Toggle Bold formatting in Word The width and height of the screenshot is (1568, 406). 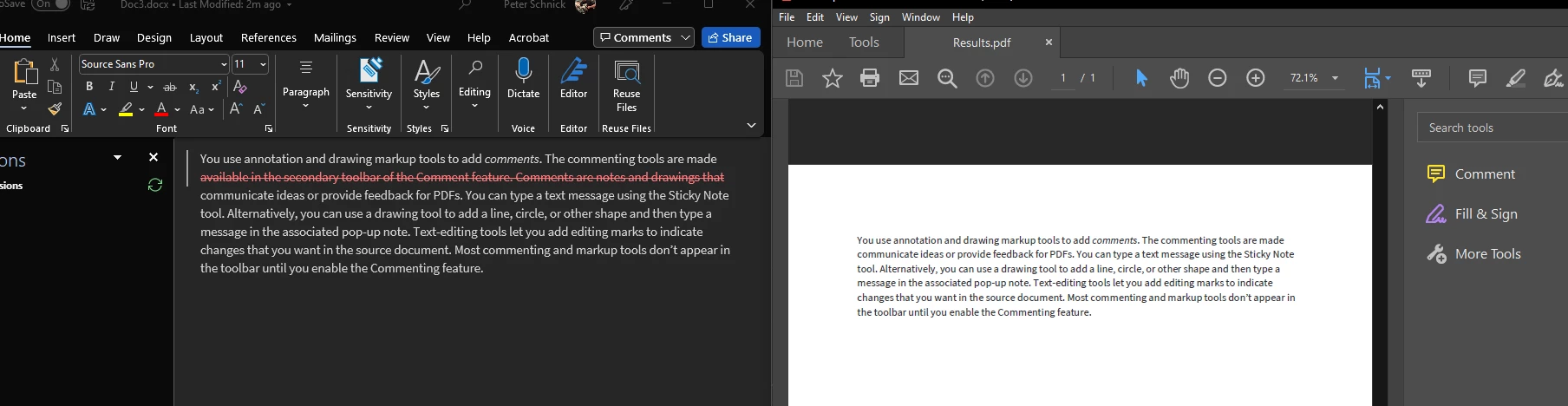point(89,87)
